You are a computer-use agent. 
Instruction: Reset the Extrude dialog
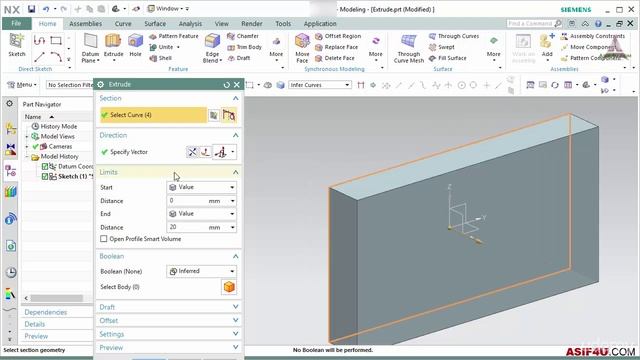pyautogui.click(x=227, y=84)
